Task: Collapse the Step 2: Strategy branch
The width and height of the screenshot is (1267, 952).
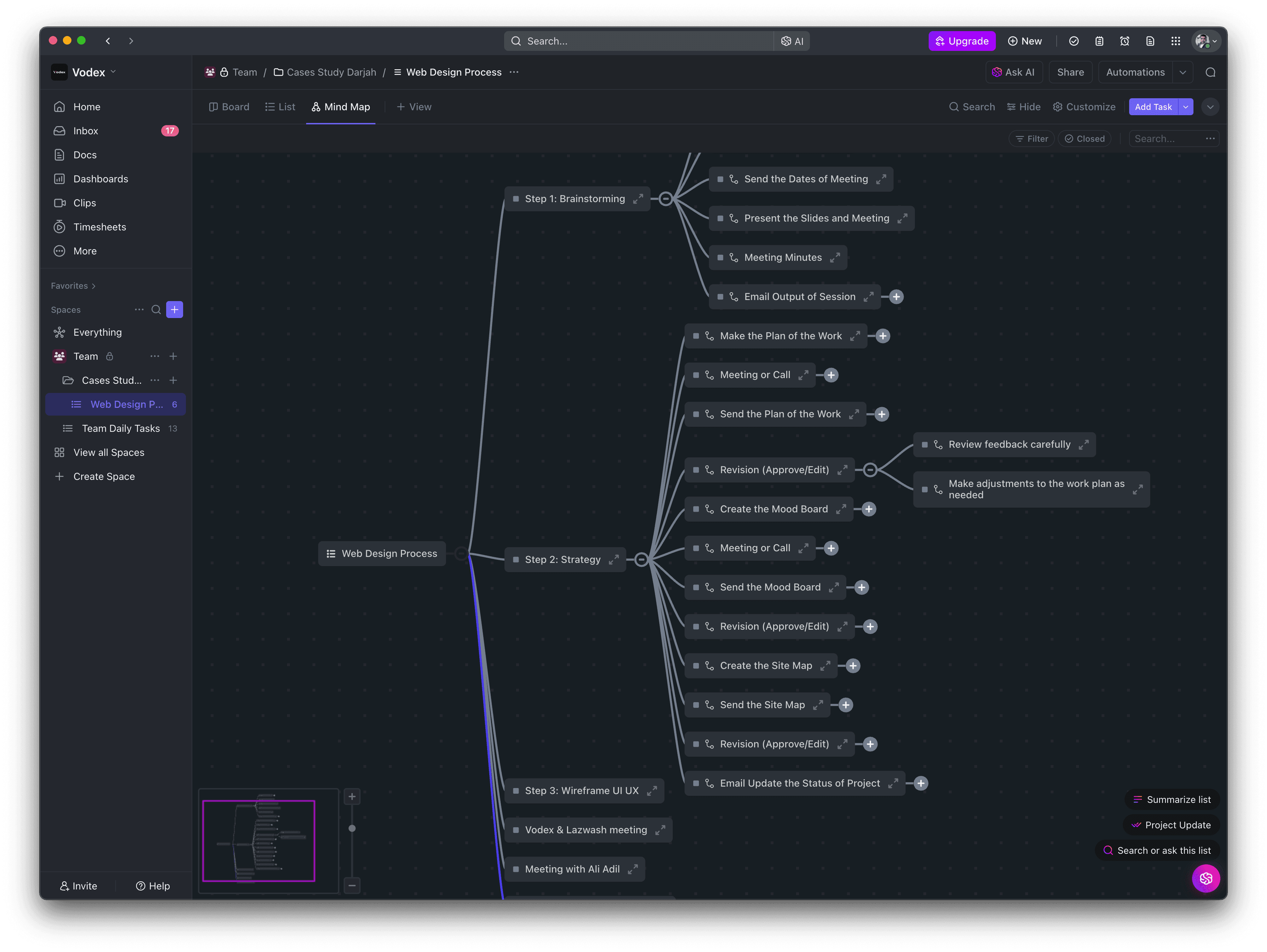Action: tap(642, 559)
